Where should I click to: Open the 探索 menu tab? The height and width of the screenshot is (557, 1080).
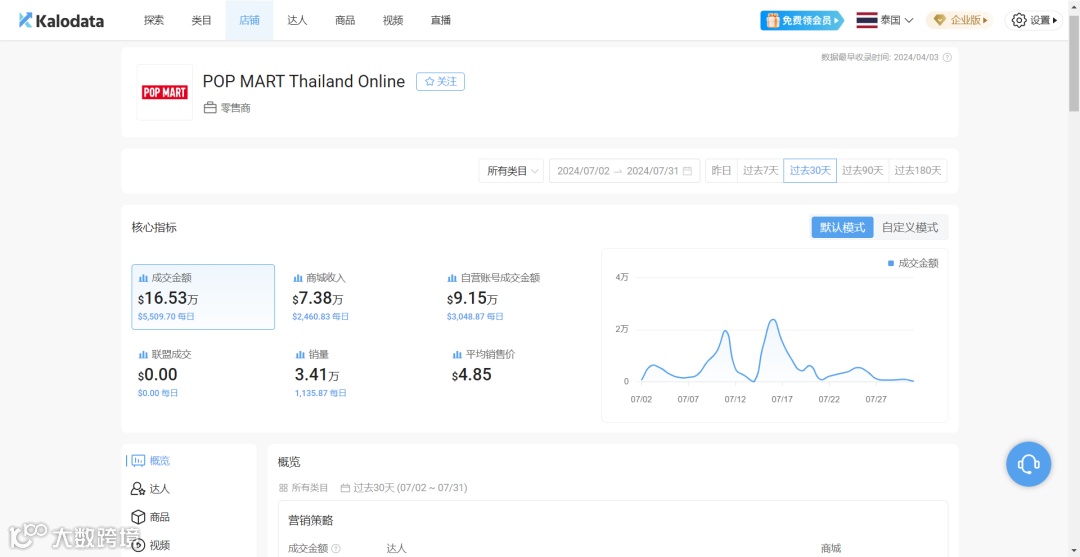[x=154, y=21]
